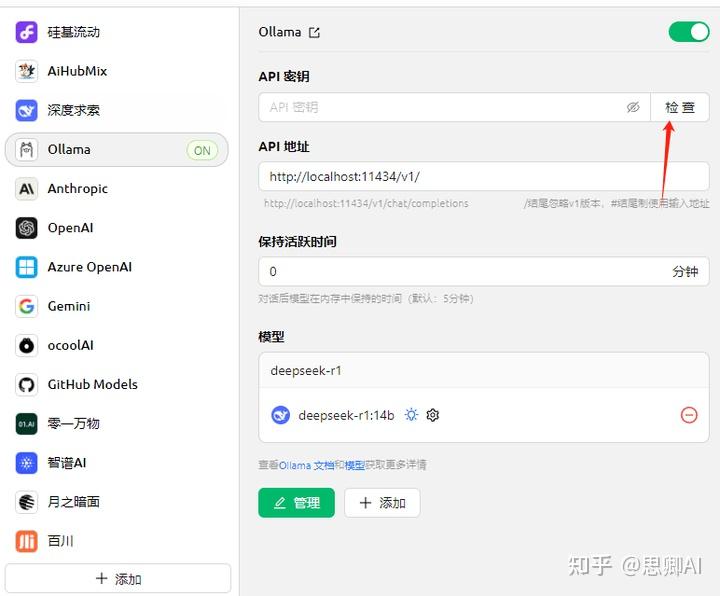Open Ollama external link icon
Screen dimensions: 720x596
[315, 33]
